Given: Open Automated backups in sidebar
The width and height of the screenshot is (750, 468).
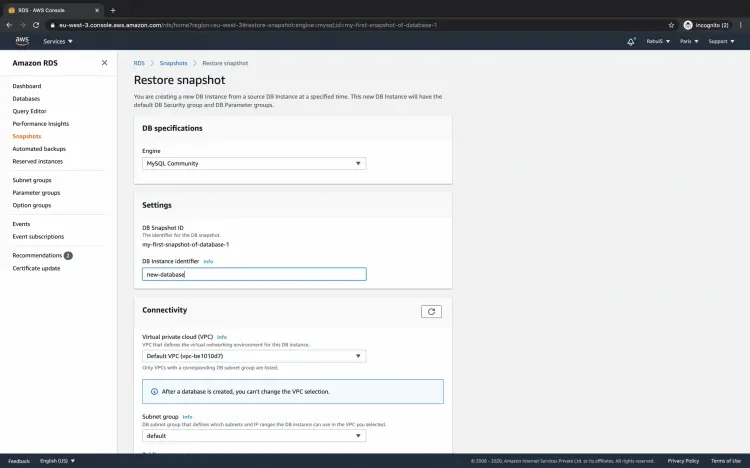Looking at the screenshot, I should tap(39, 149).
